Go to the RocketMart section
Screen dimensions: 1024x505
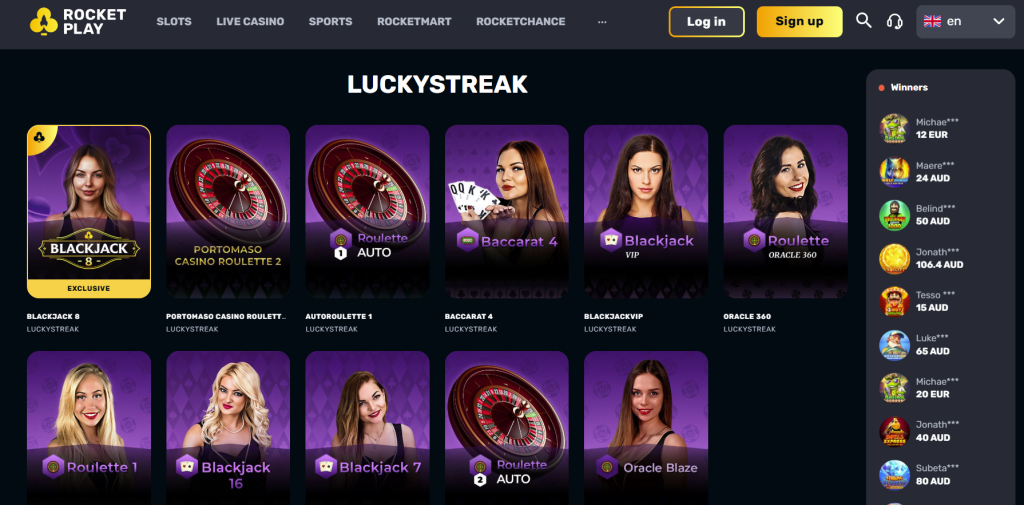(x=414, y=22)
